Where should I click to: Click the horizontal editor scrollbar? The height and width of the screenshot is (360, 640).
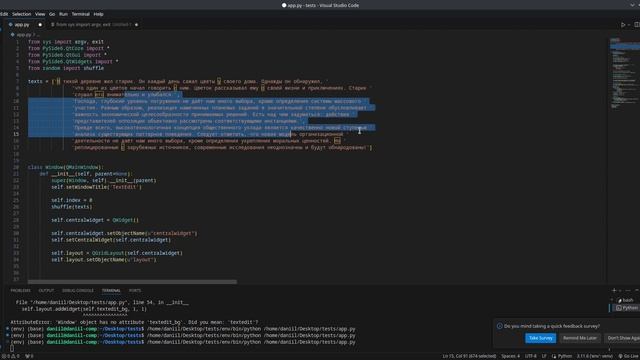pyautogui.click(x=132, y=282)
